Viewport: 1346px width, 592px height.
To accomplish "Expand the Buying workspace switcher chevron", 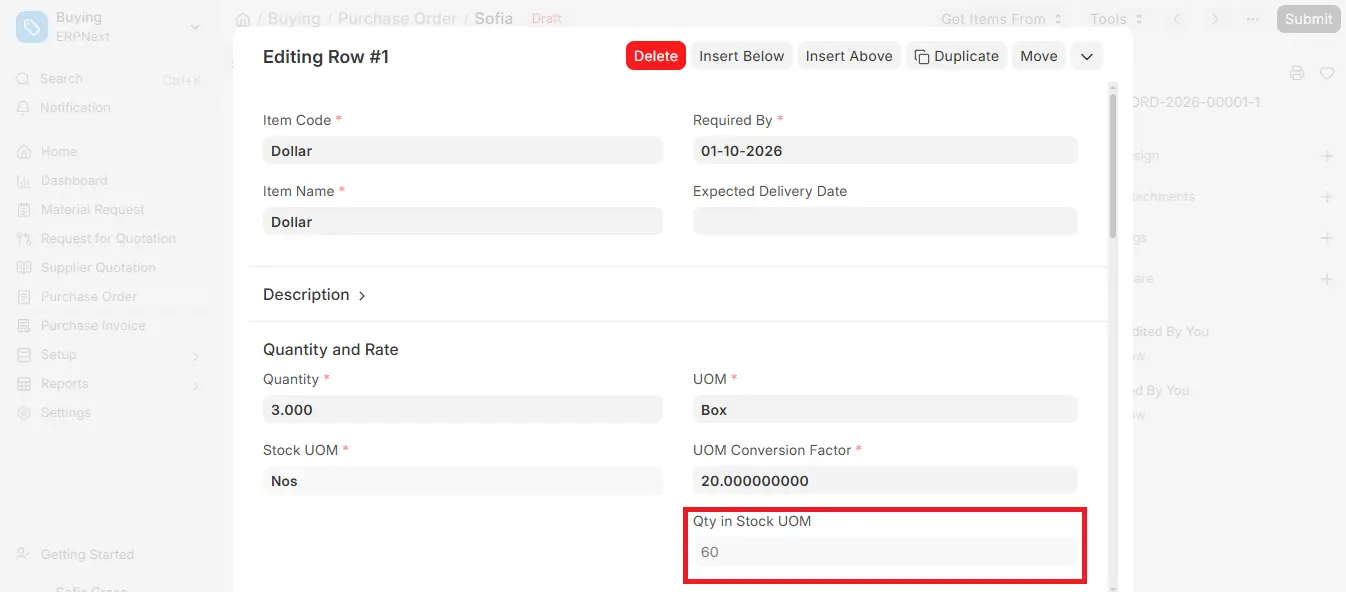I will coord(194,27).
